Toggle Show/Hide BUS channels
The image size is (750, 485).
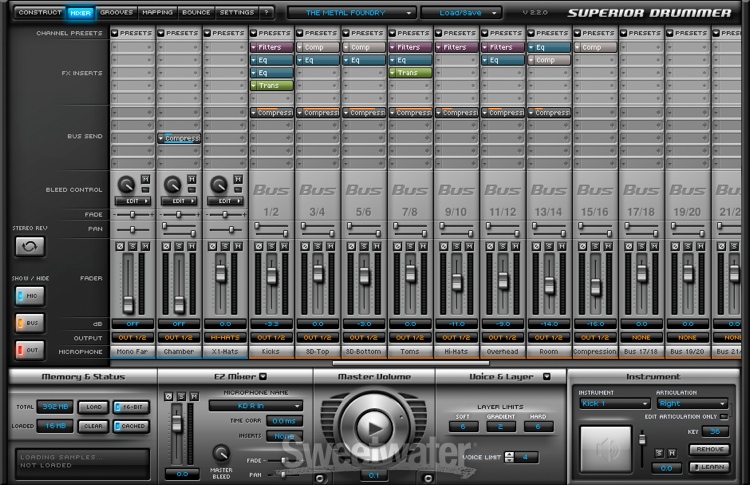coord(31,323)
